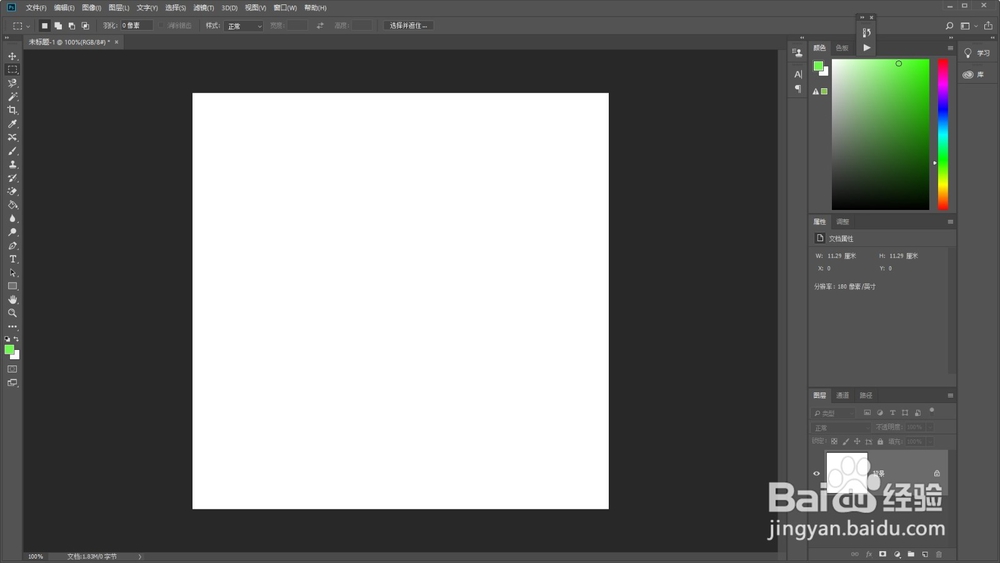Open the Color panel flyout menu
Screen dimensions: 1000x563
point(950,48)
